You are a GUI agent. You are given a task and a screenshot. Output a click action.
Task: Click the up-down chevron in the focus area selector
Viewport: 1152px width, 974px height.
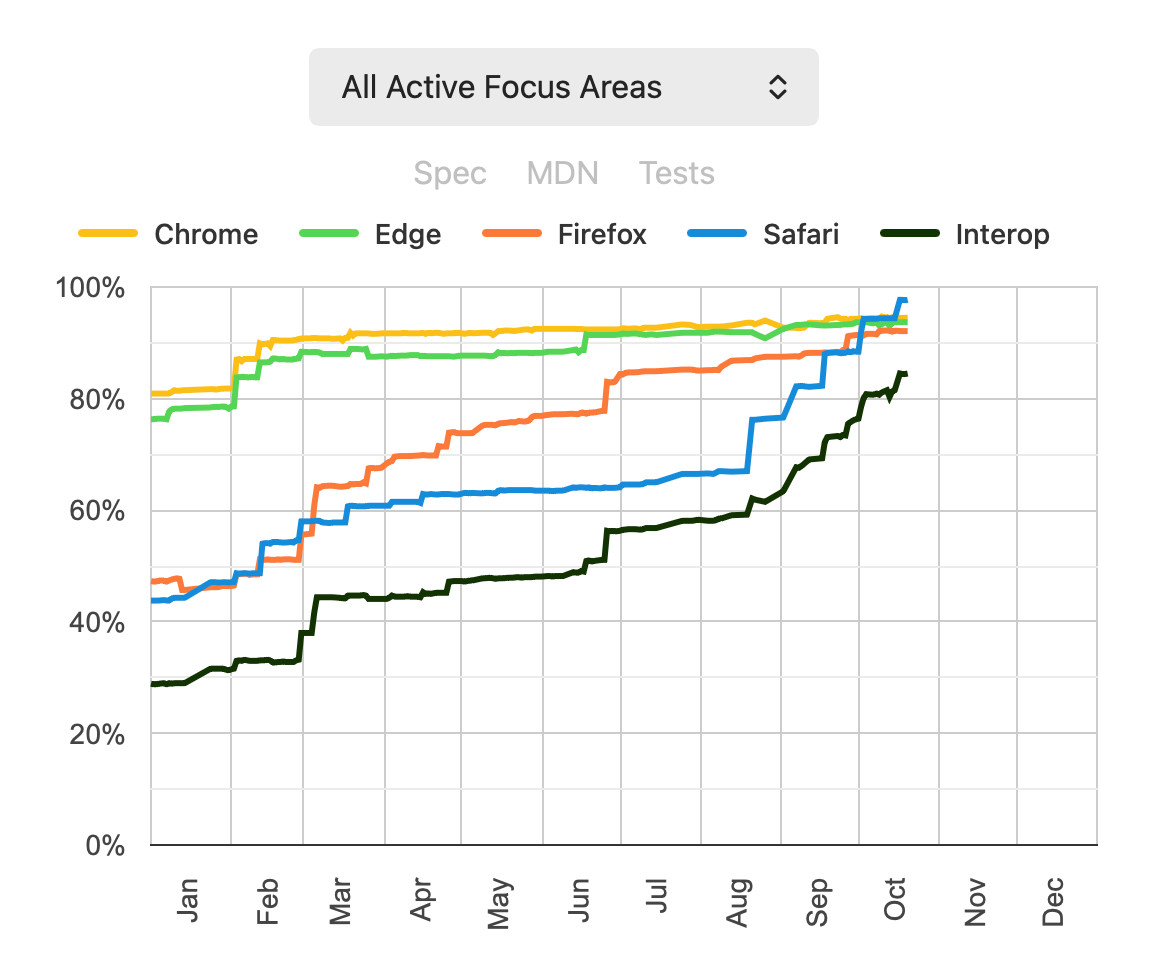[x=777, y=87]
